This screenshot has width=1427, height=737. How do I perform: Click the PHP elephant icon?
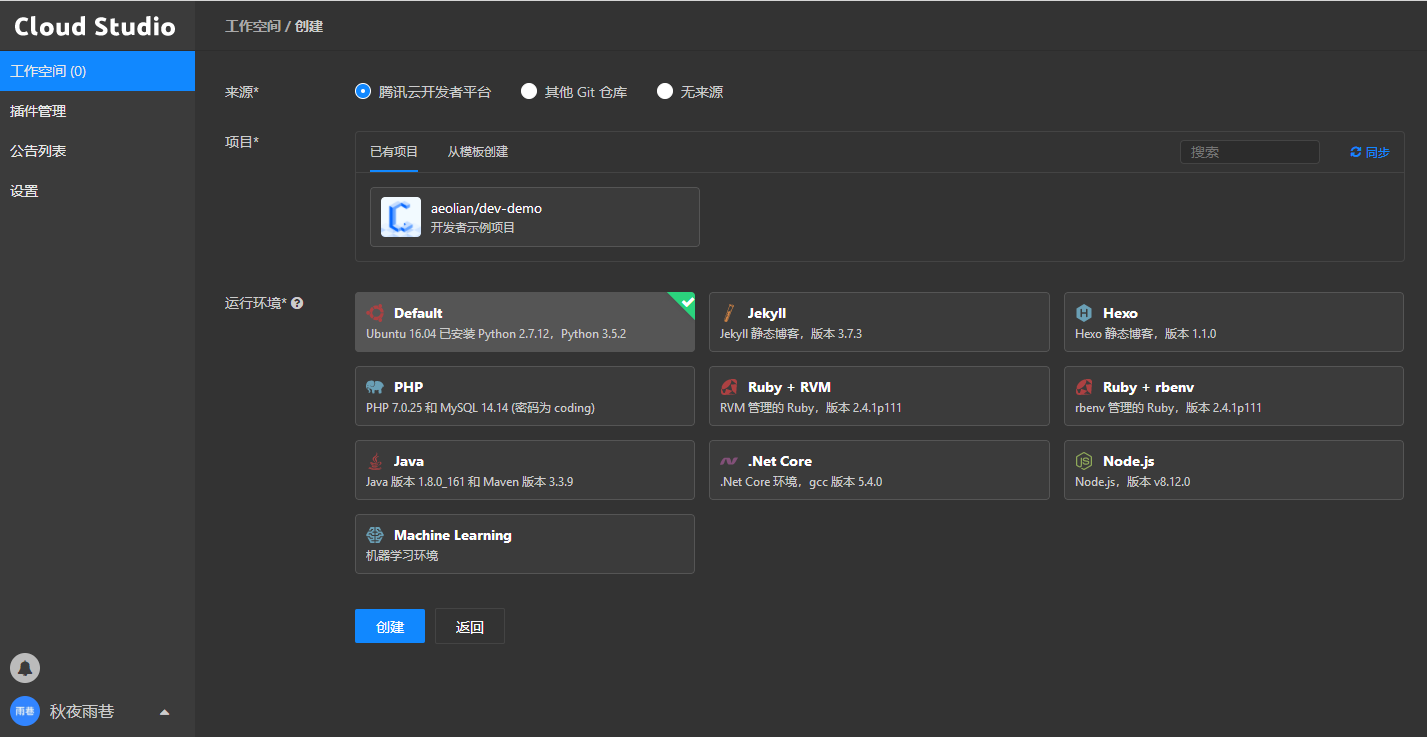375,387
